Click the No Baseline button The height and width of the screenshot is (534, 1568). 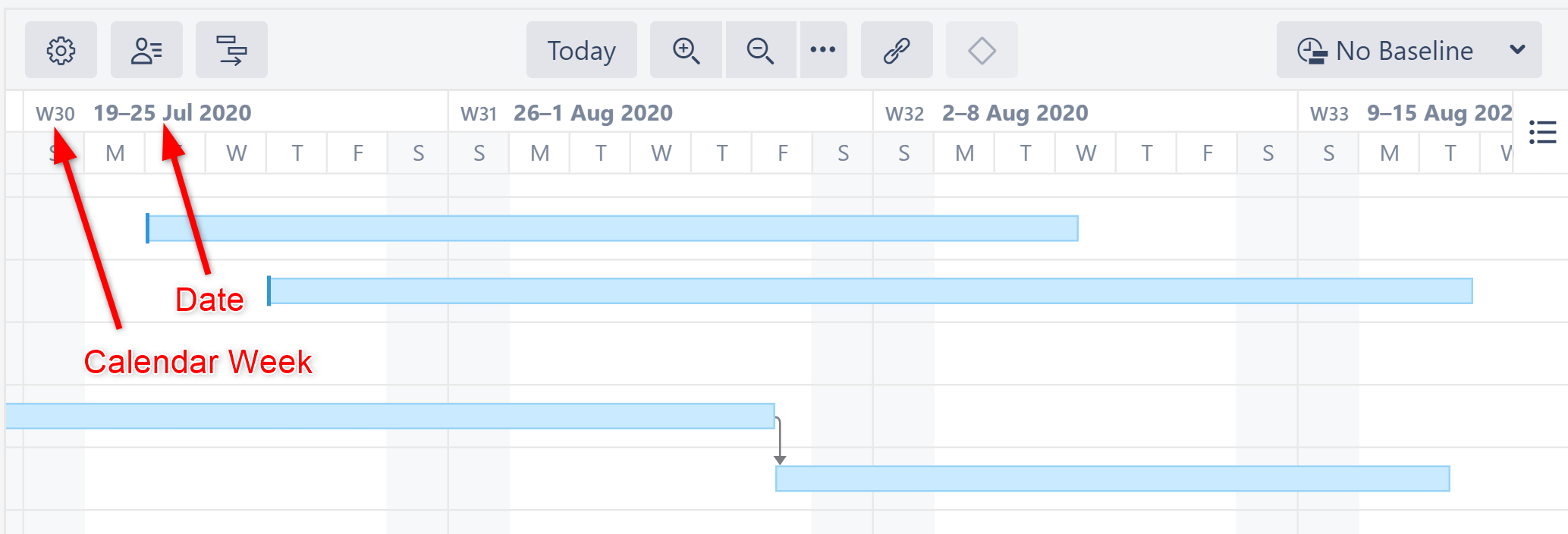pyautogui.click(x=1407, y=50)
